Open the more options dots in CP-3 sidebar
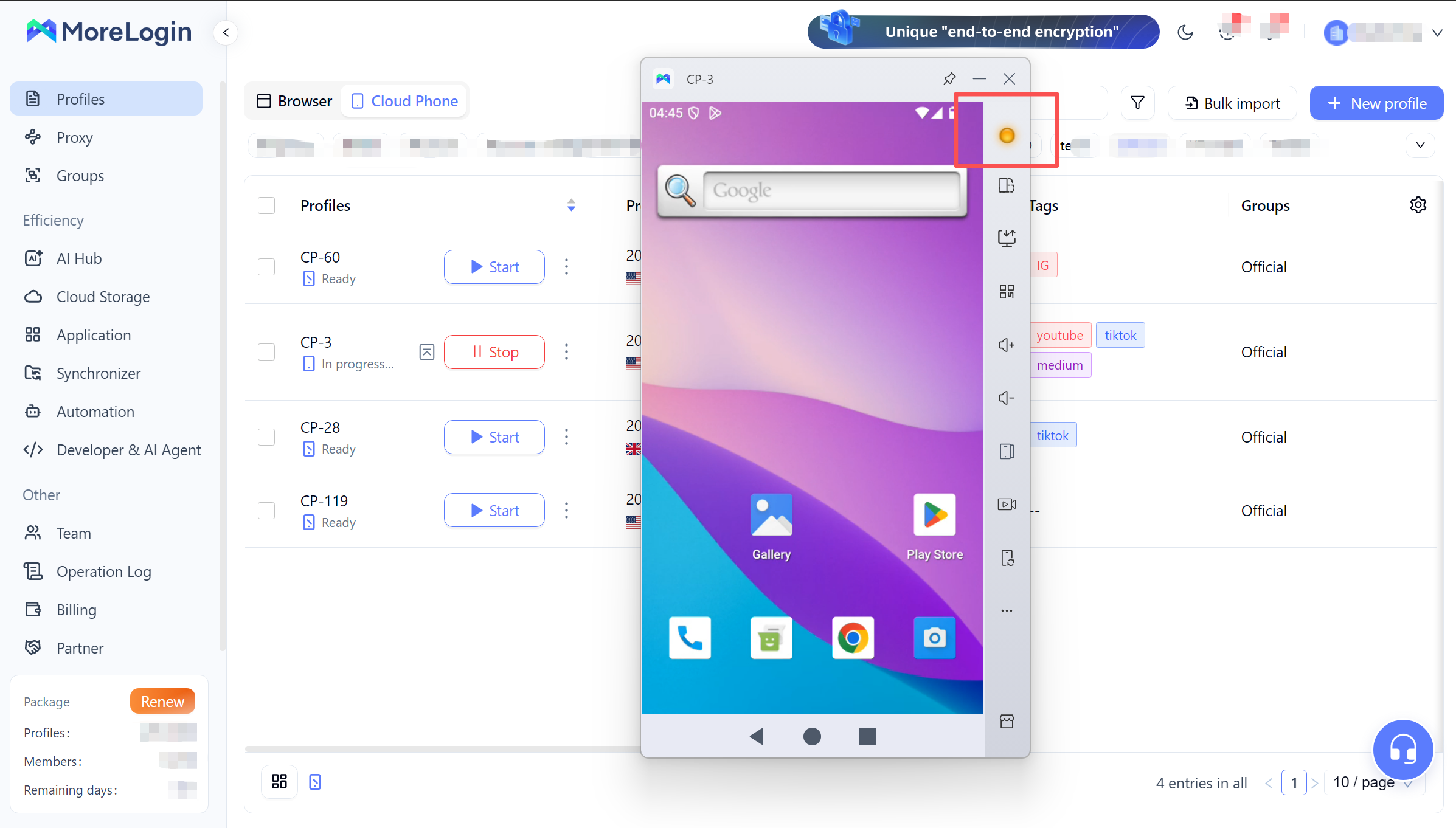The image size is (1456, 828). click(1007, 610)
